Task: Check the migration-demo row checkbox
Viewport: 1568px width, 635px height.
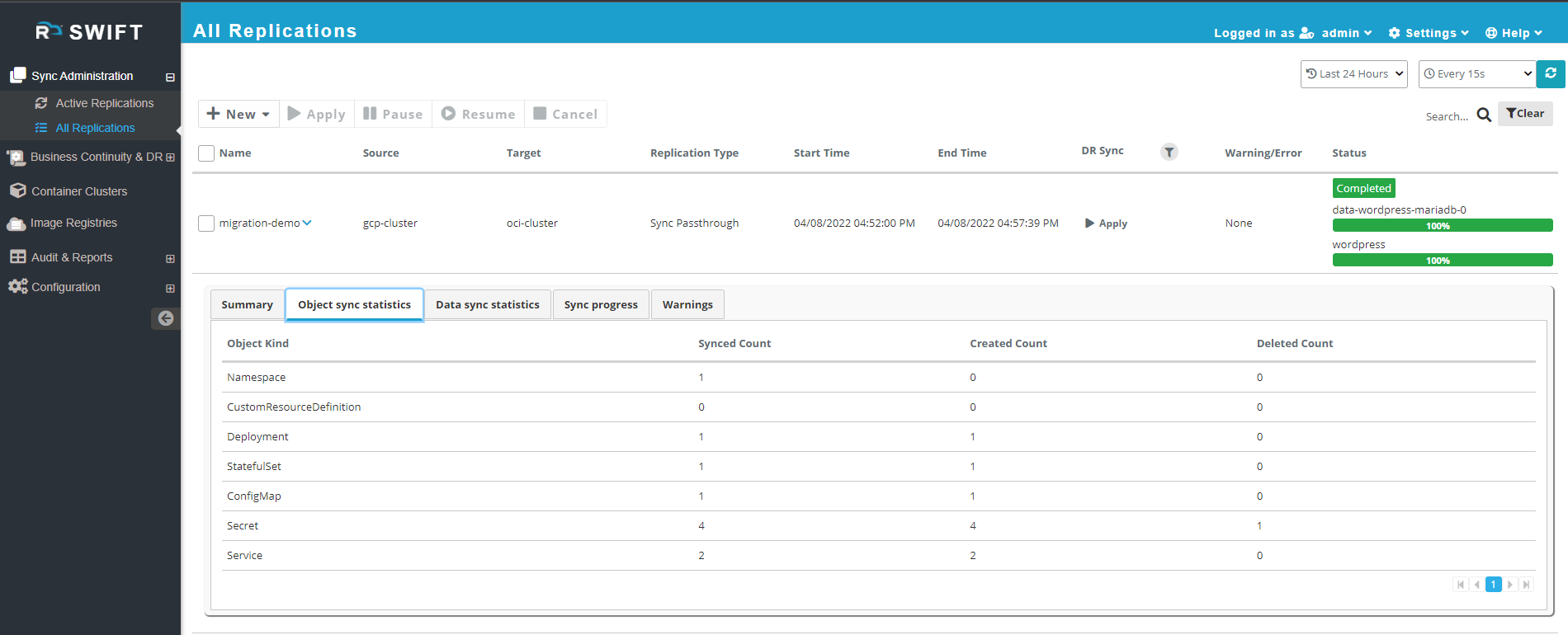Action: 206,223
